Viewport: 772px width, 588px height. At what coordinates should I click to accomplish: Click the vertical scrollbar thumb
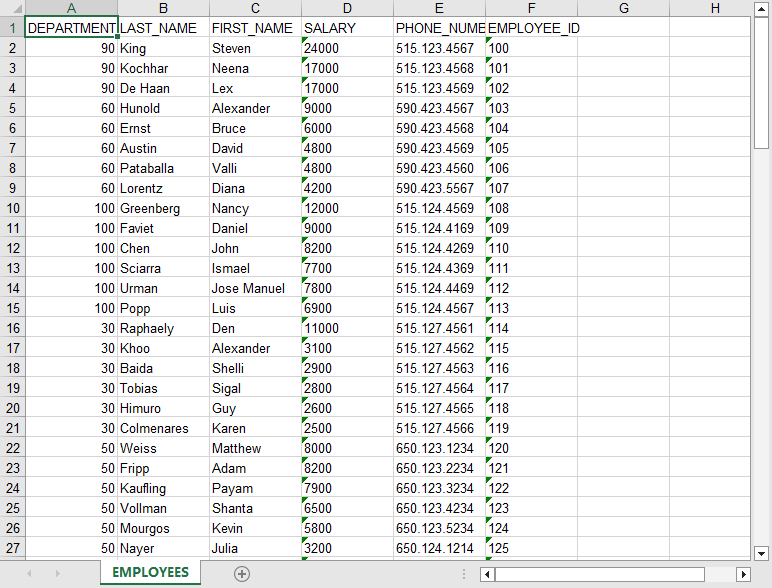(761, 85)
